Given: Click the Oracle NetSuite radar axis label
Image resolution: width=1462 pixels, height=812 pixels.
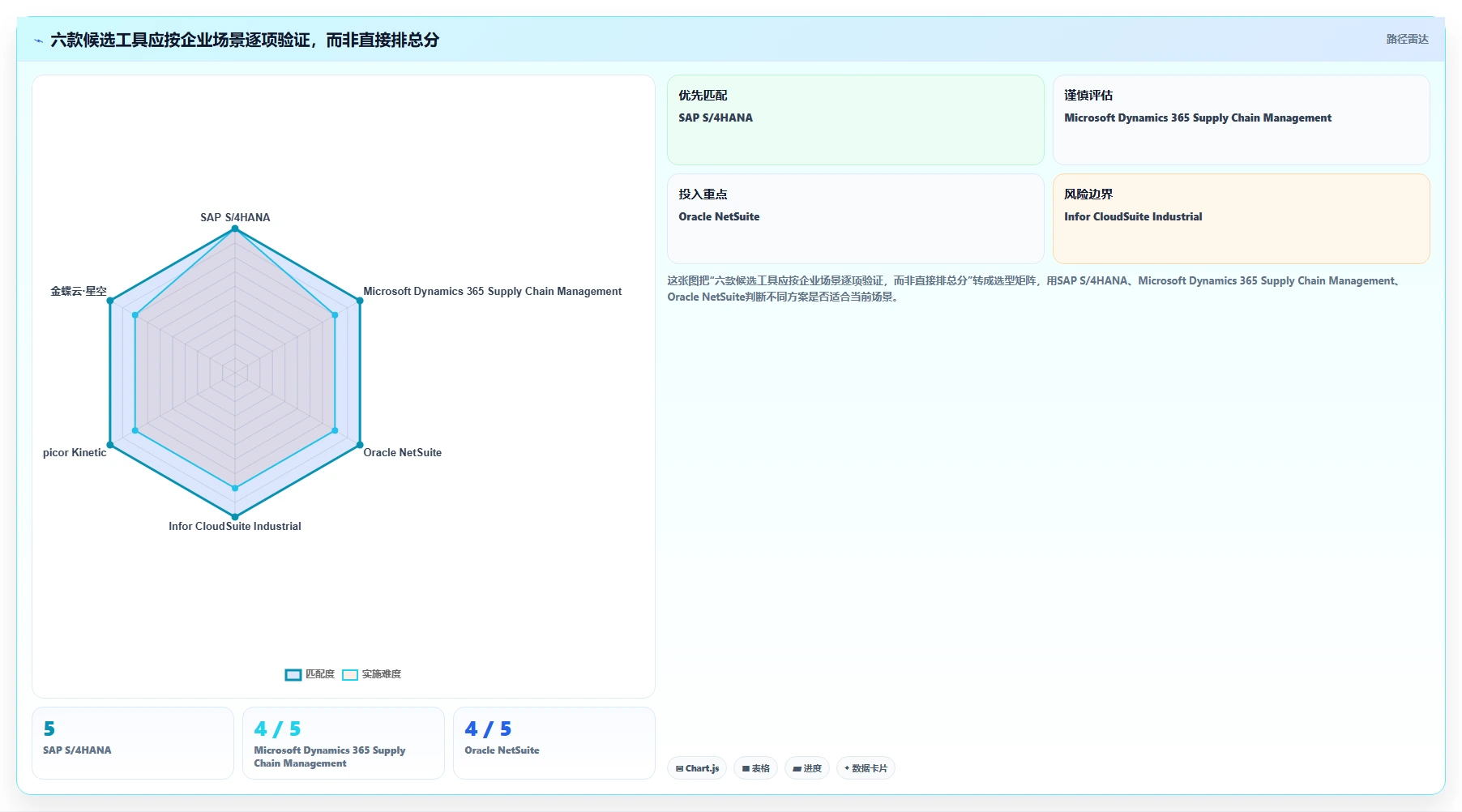Looking at the screenshot, I should coord(403,452).
